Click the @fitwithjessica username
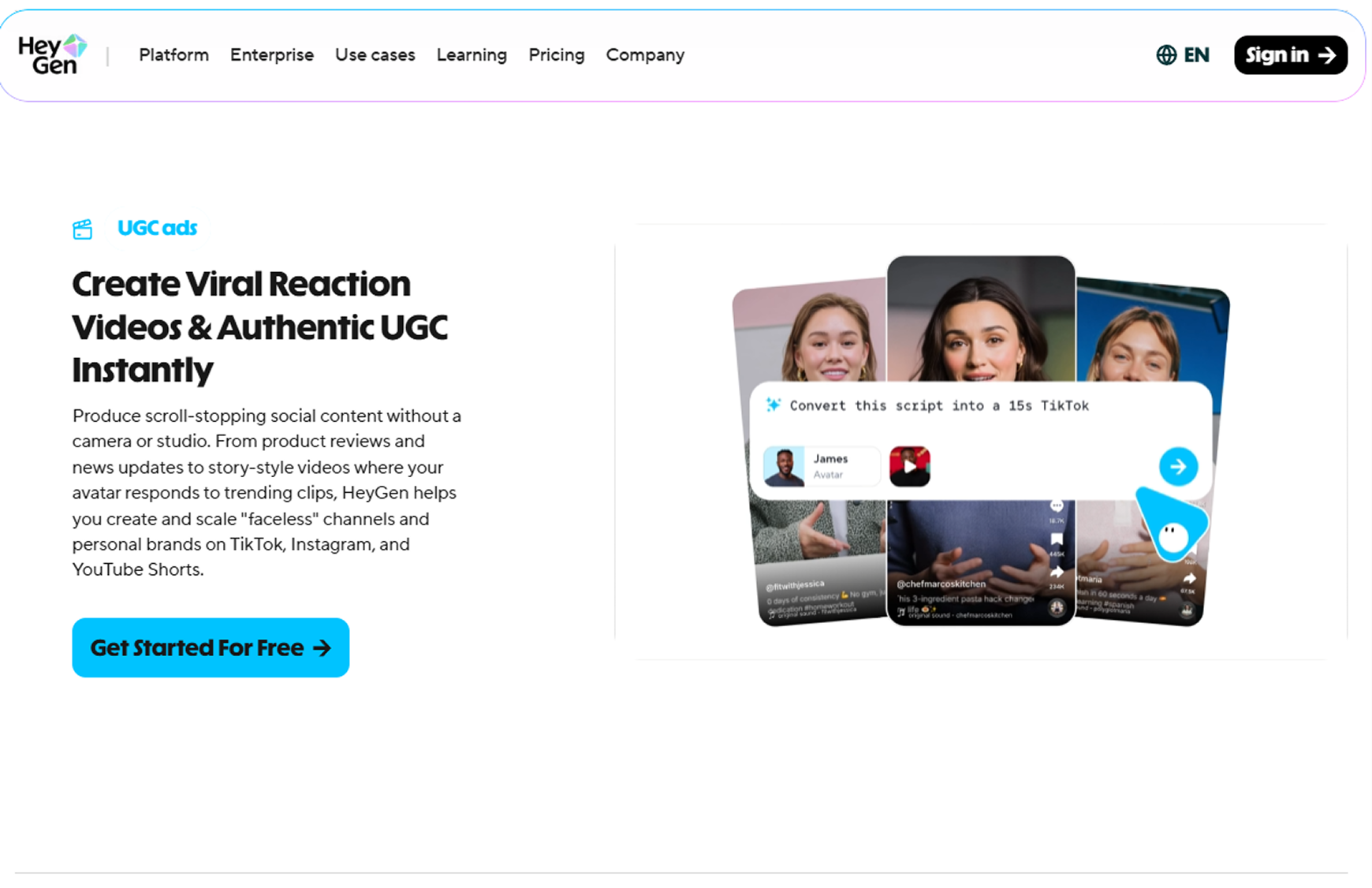Image resolution: width=1372 pixels, height=888 pixels. click(x=795, y=586)
